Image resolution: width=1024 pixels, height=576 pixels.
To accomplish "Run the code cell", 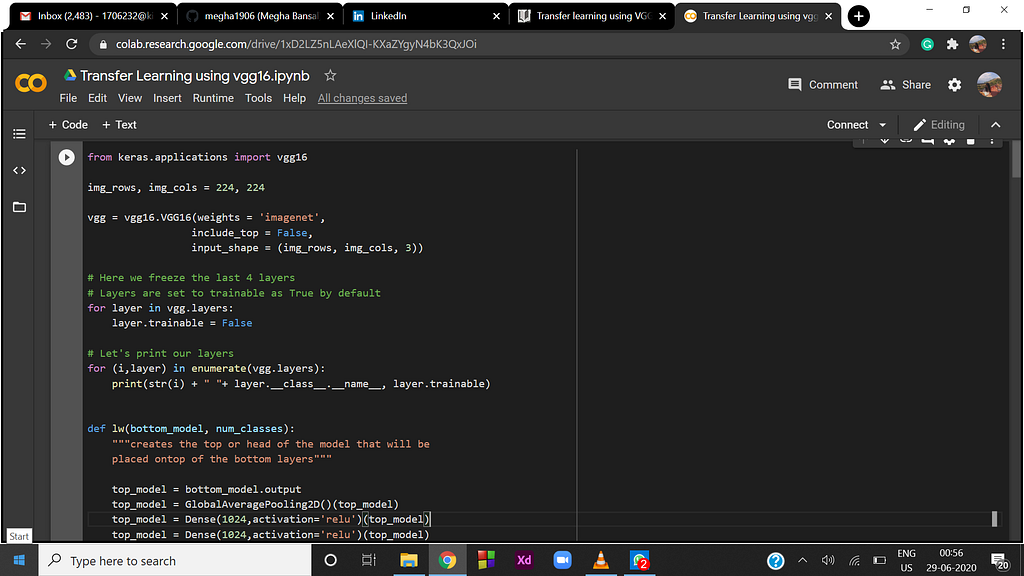I will click(x=66, y=157).
